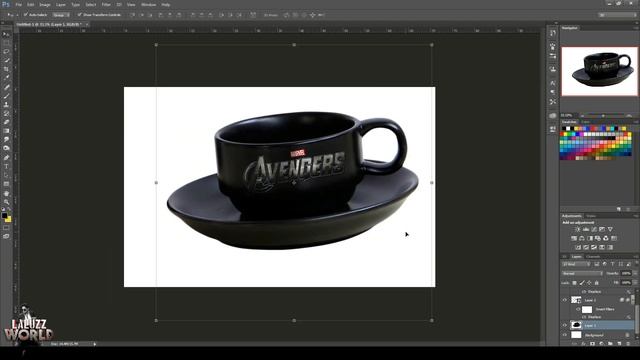Add a Levels adjustment
This screenshot has width=640, height=360.
pos(586,229)
